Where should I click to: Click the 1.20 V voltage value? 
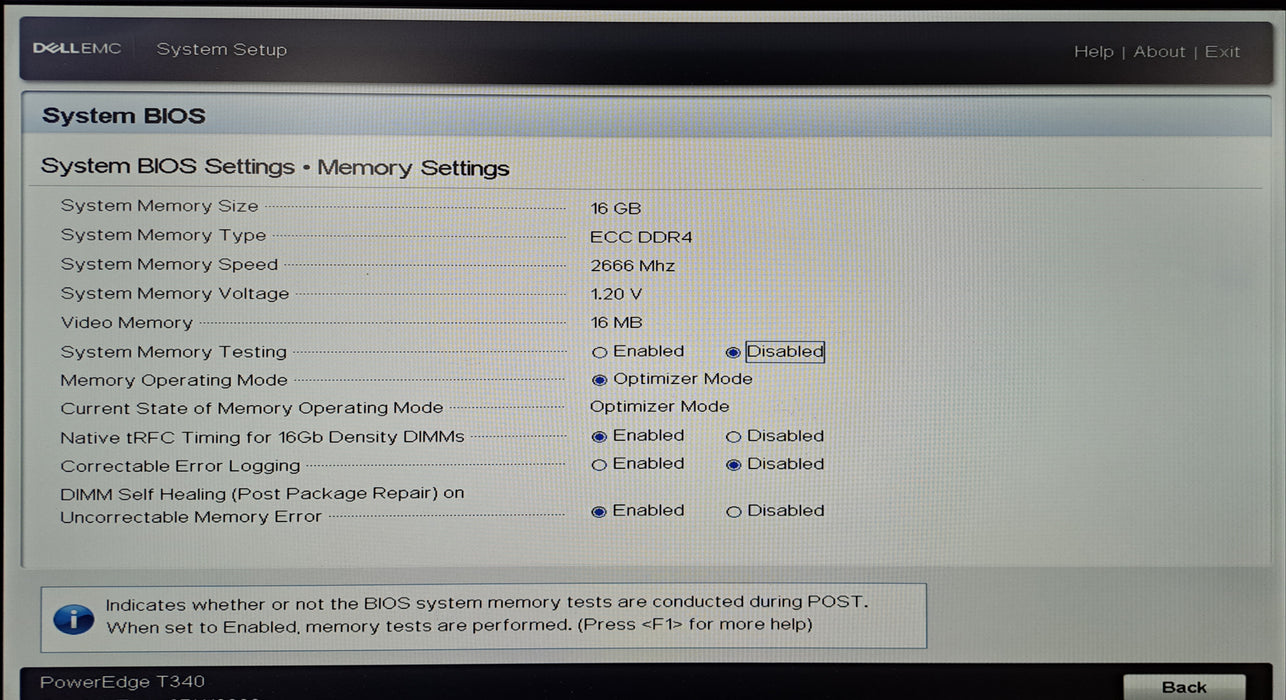click(x=616, y=294)
